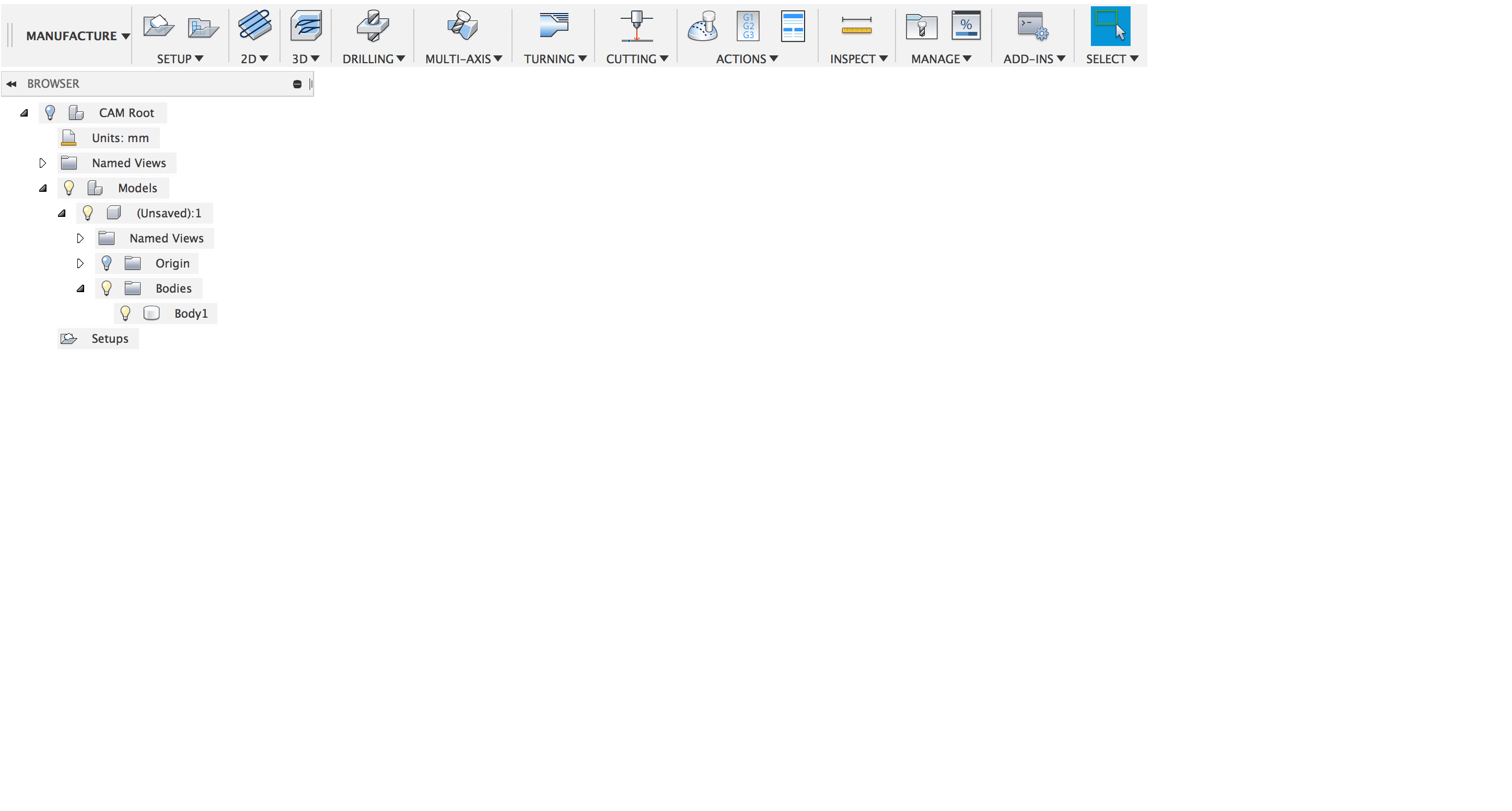Screen dimensions: 1512x811
Task: Open the Tool Library icon in Manage
Action: [921, 27]
